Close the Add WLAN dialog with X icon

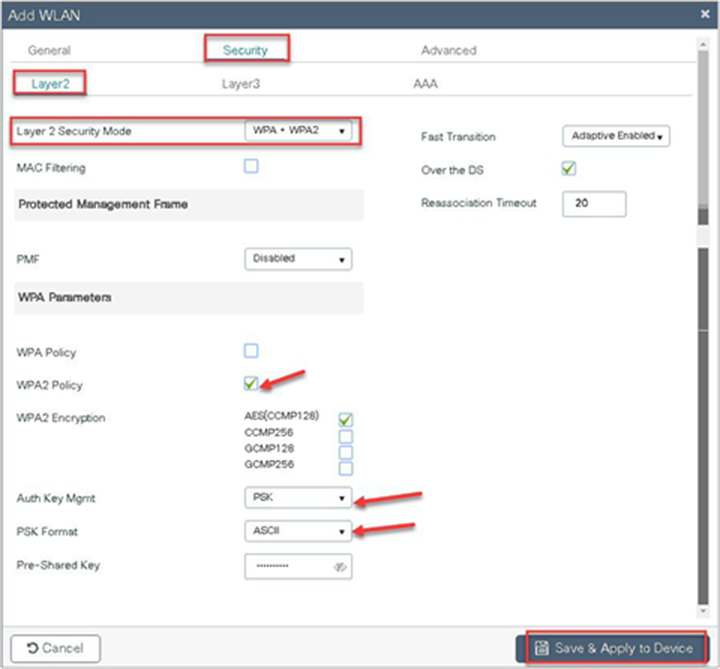705,14
